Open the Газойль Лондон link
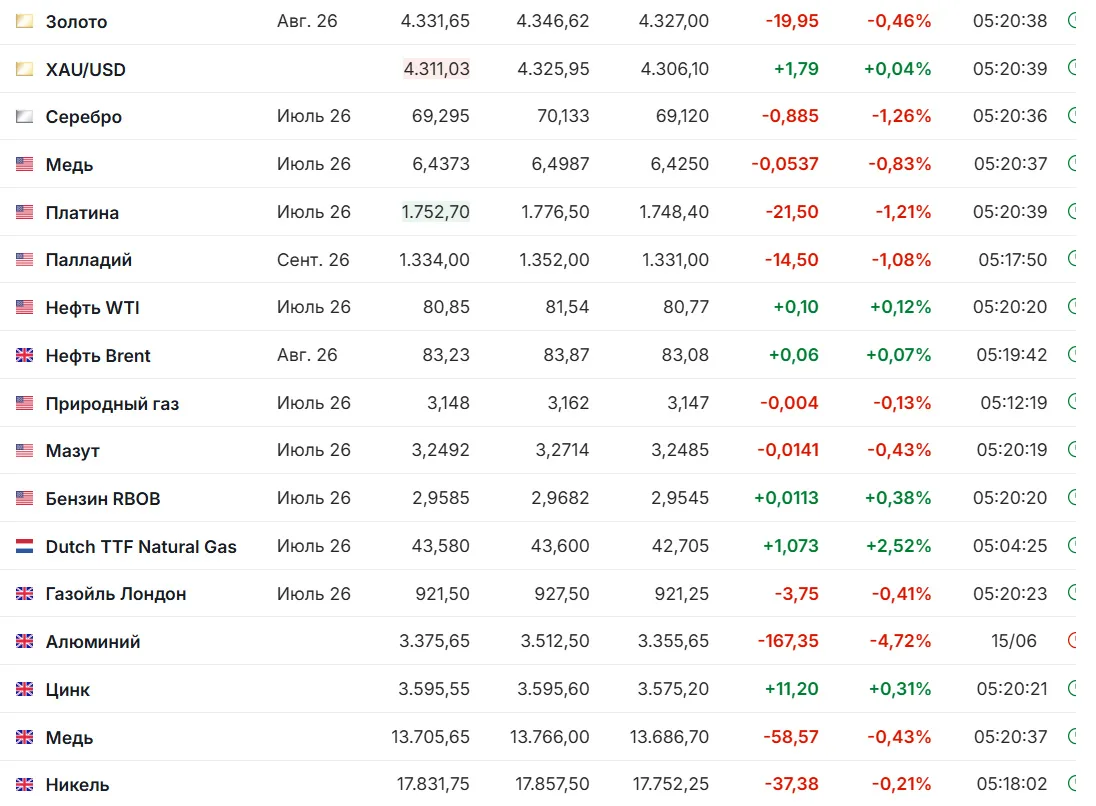1096x806 pixels. click(115, 594)
